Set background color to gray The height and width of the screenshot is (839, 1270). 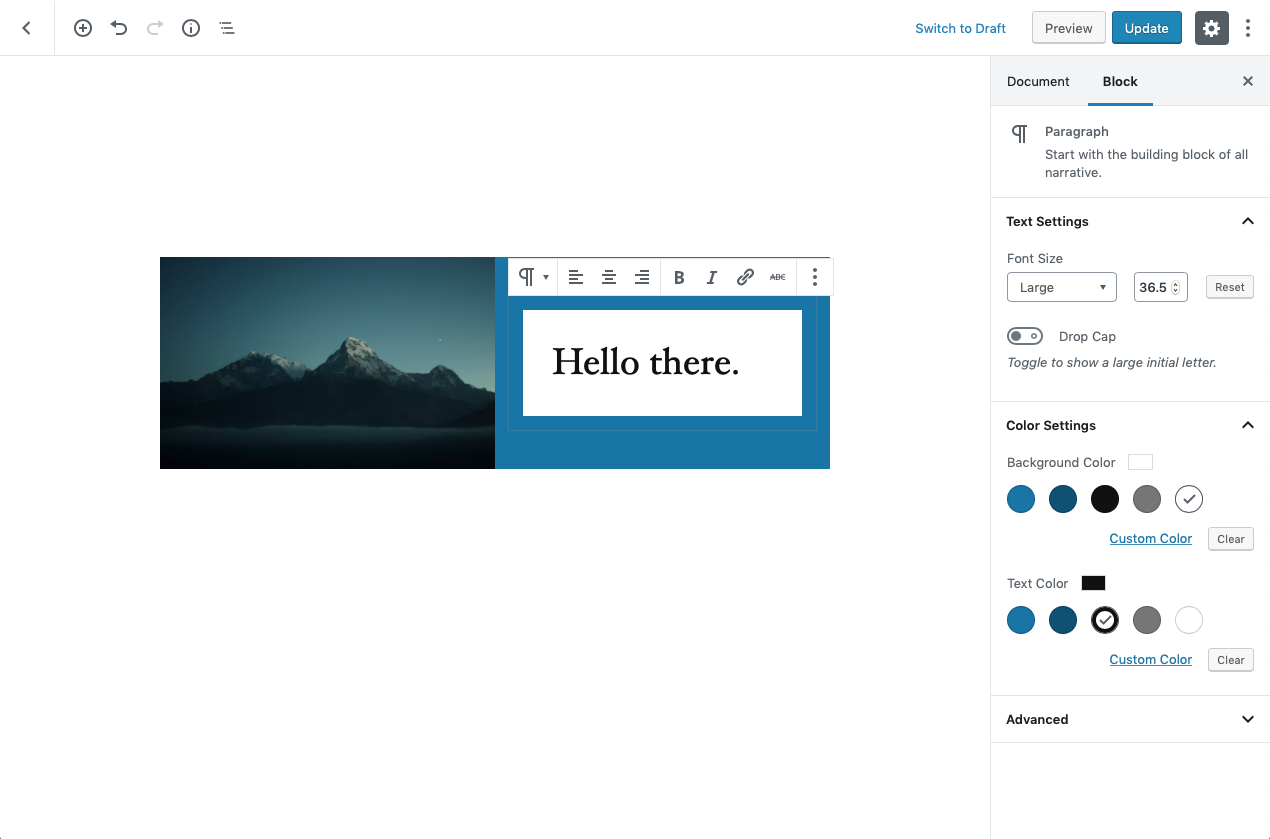1147,498
